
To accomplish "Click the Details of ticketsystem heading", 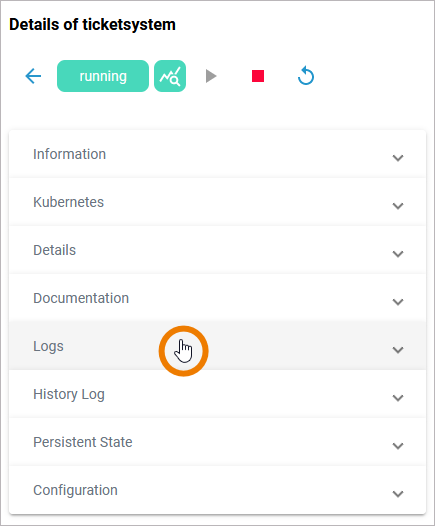I will coord(92,24).
